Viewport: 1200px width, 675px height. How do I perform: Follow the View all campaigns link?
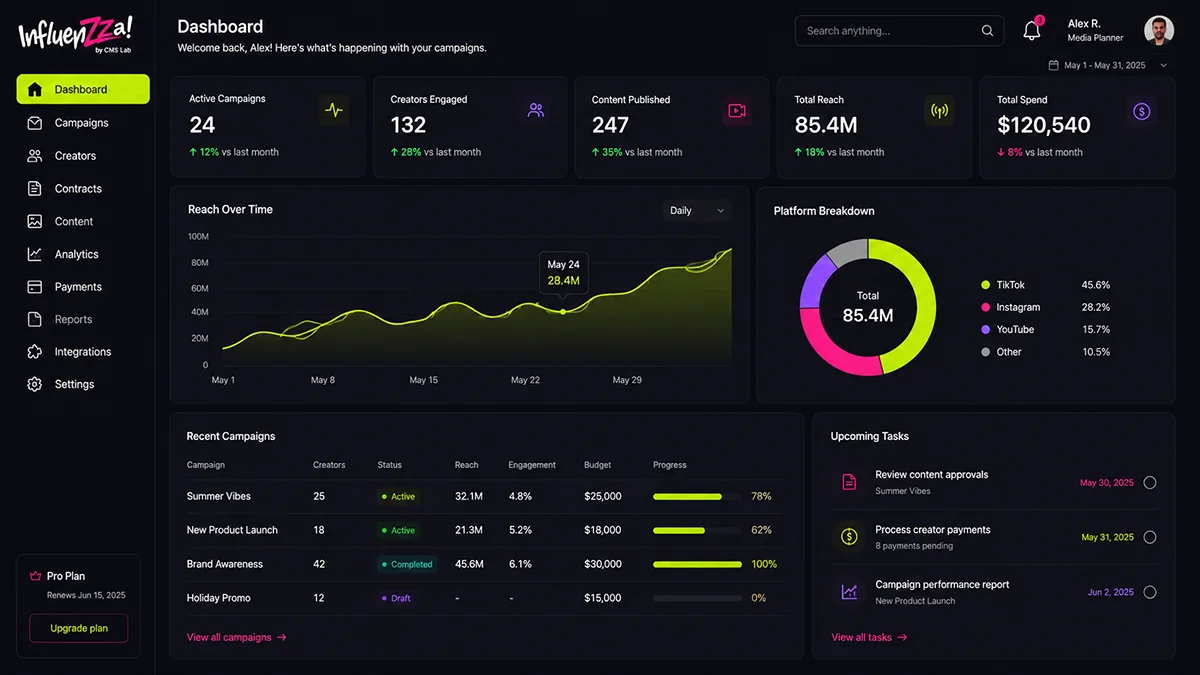237,637
